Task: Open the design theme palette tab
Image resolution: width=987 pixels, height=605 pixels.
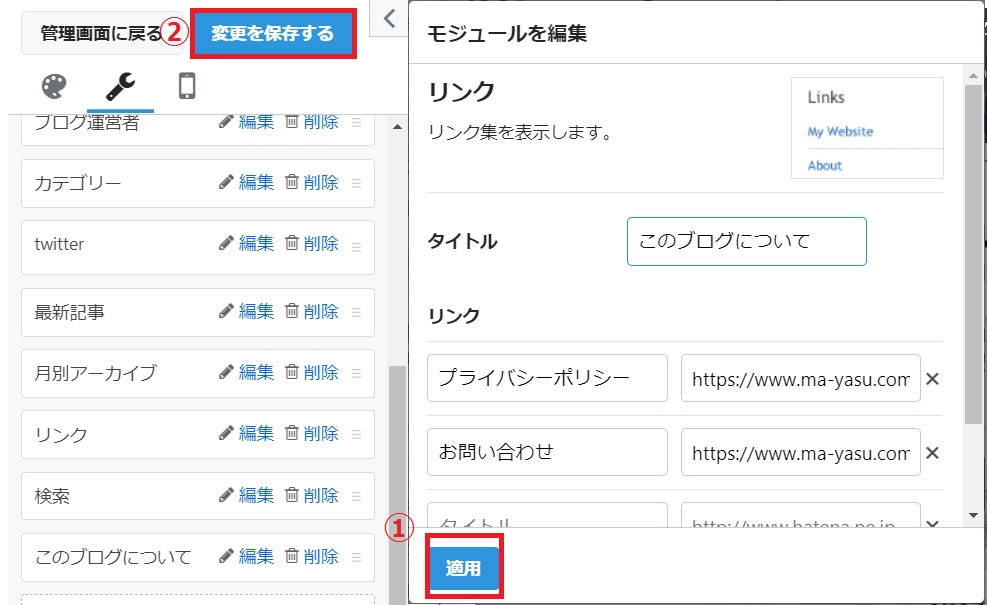Action: pos(53,85)
